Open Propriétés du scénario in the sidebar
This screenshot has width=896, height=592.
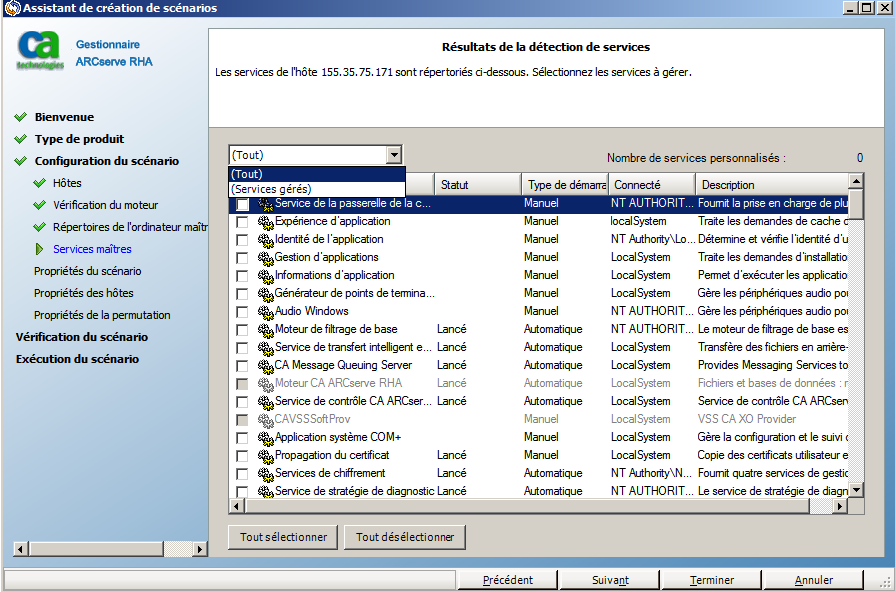coord(87,271)
